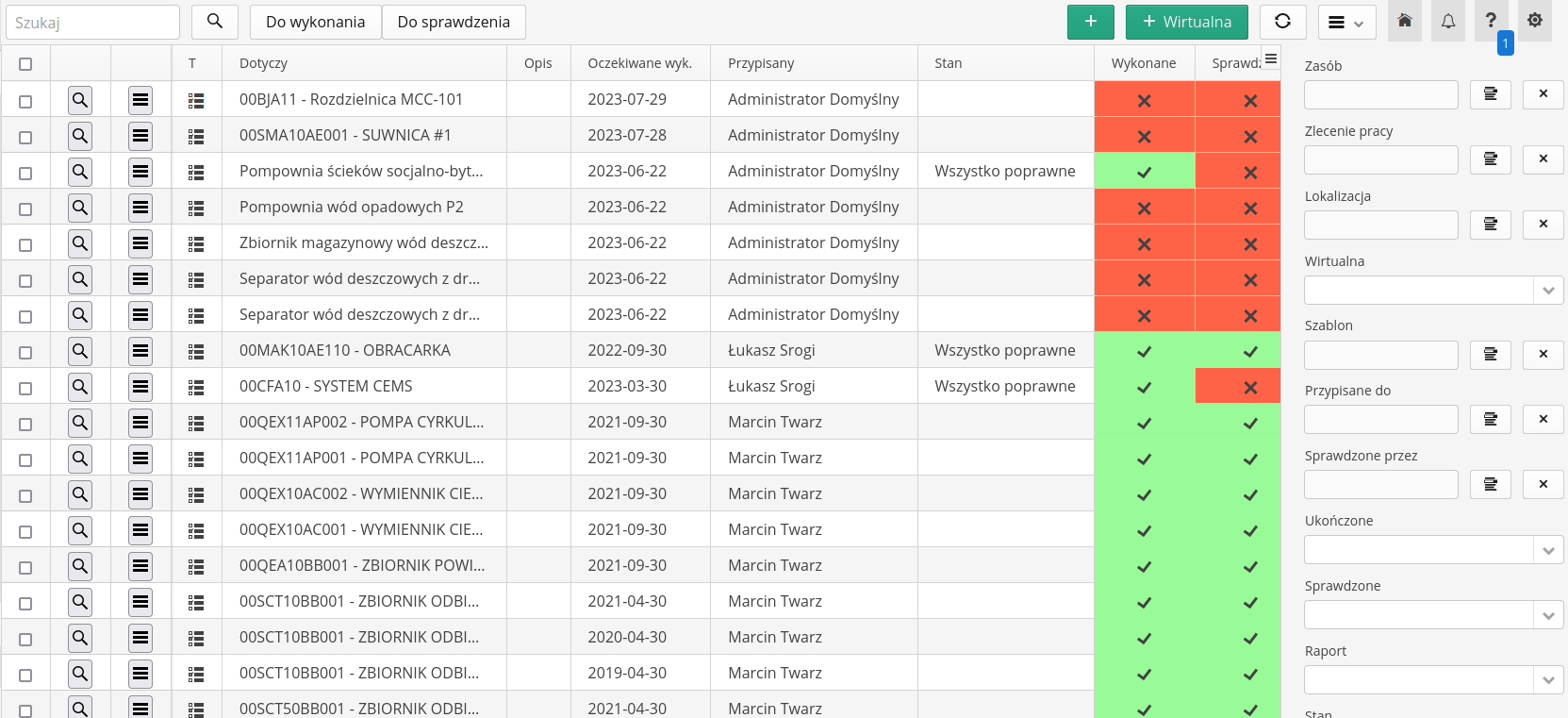Click the Szukaj search input field

92,22
